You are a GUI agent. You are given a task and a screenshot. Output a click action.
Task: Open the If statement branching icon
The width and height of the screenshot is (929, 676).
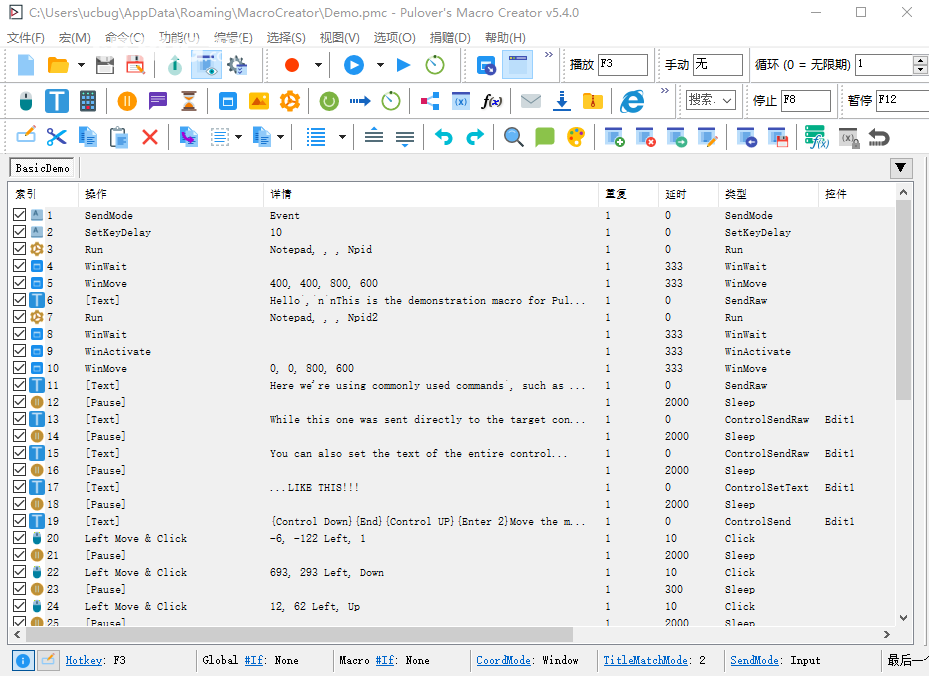tap(430, 101)
